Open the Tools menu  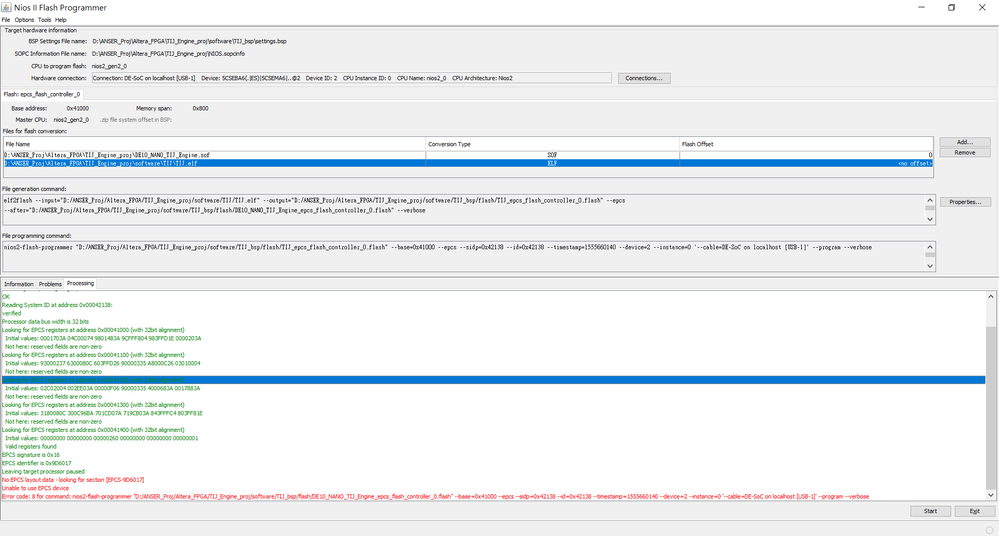coord(45,20)
